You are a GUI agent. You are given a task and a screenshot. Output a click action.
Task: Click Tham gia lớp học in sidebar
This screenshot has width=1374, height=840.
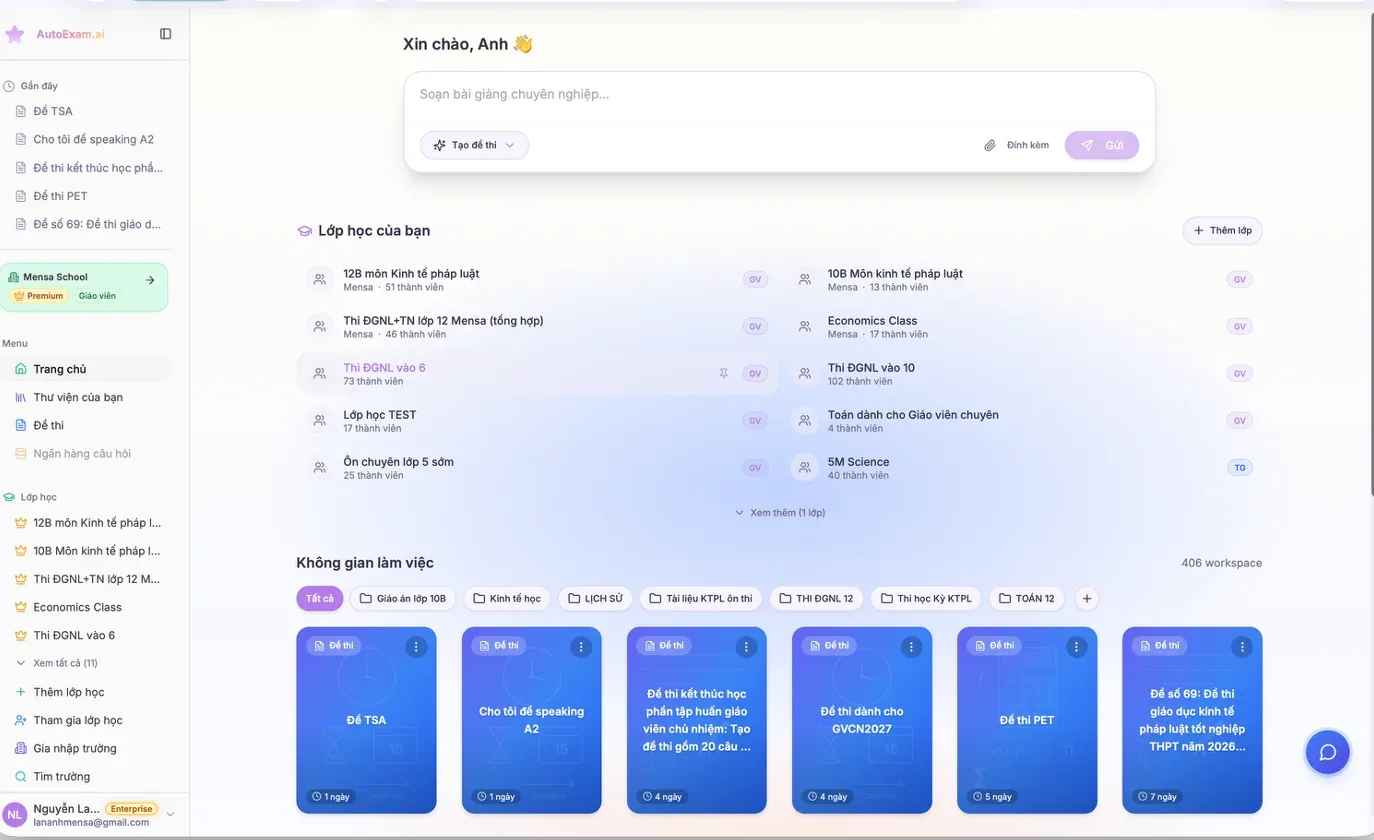tap(86, 720)
